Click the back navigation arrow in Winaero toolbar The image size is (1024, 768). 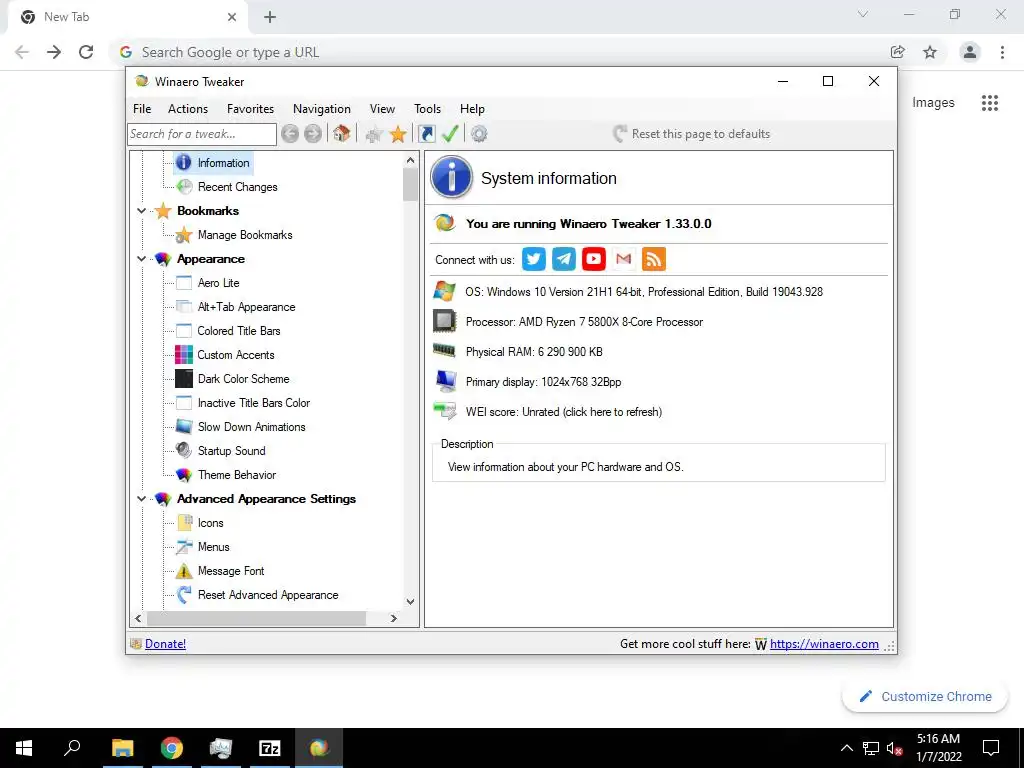[x=290, y=134]
